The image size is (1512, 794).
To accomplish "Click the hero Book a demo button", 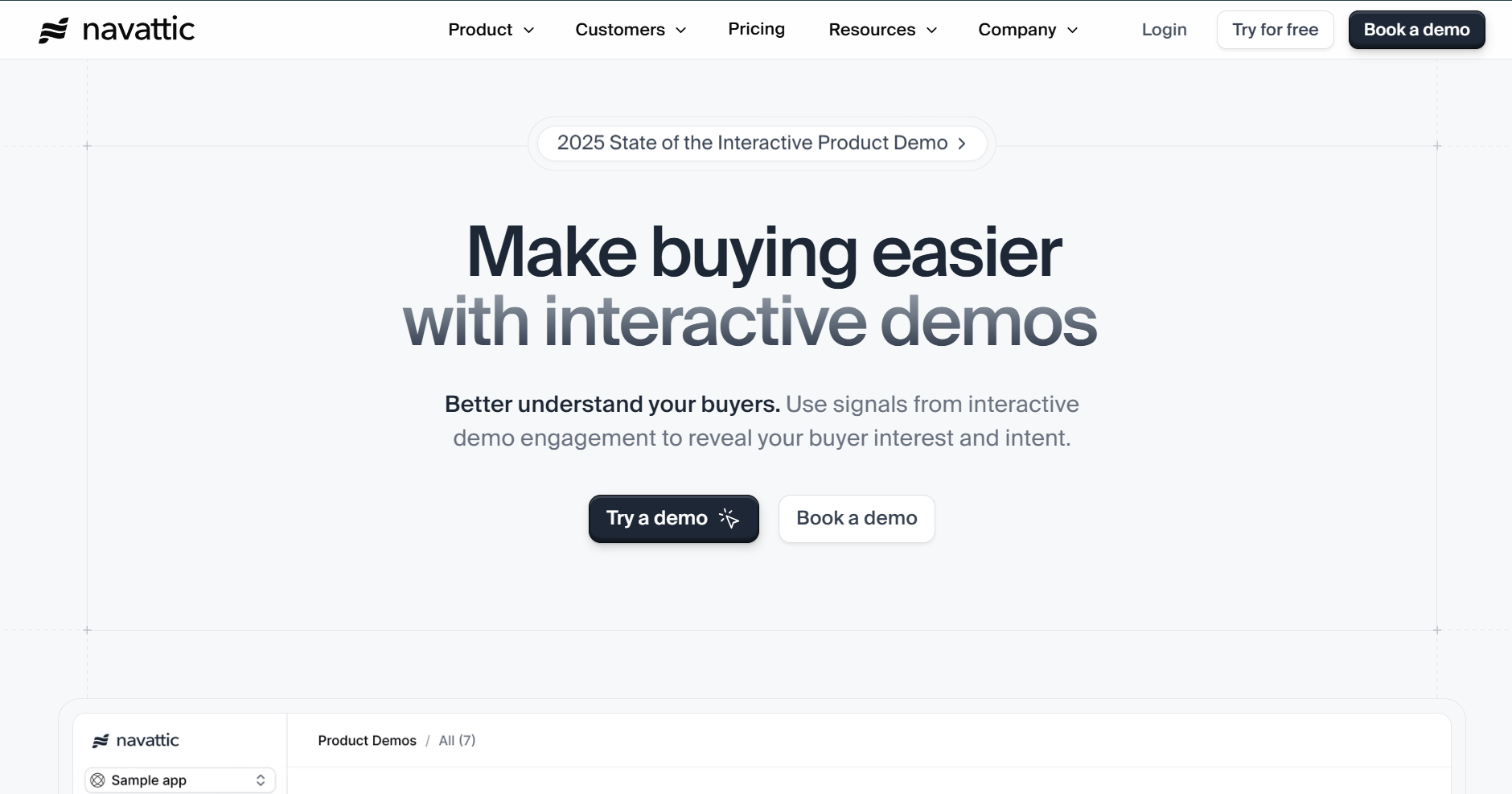I will [857, 519].
